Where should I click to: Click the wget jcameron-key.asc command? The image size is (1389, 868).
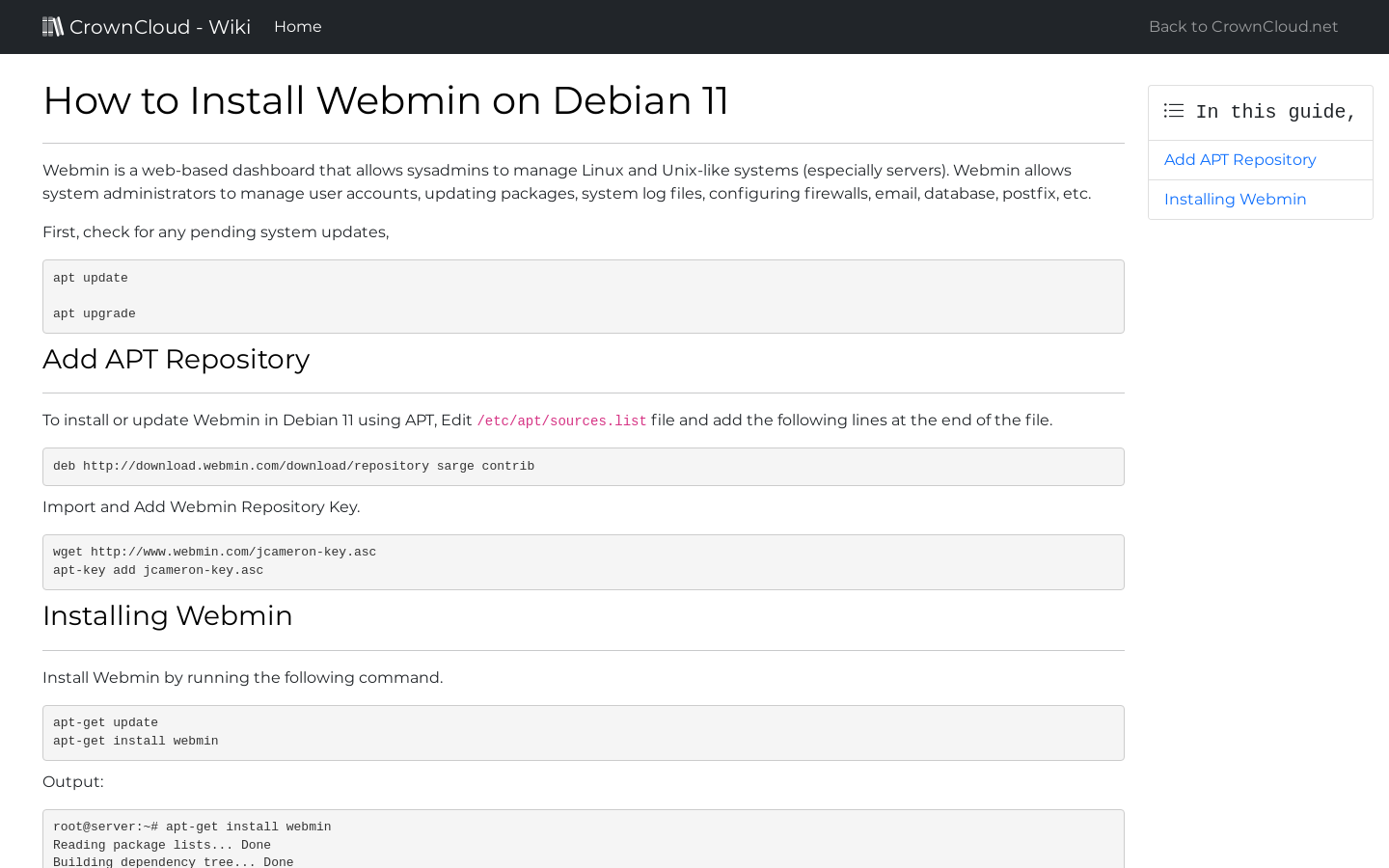tap(214, 553)
